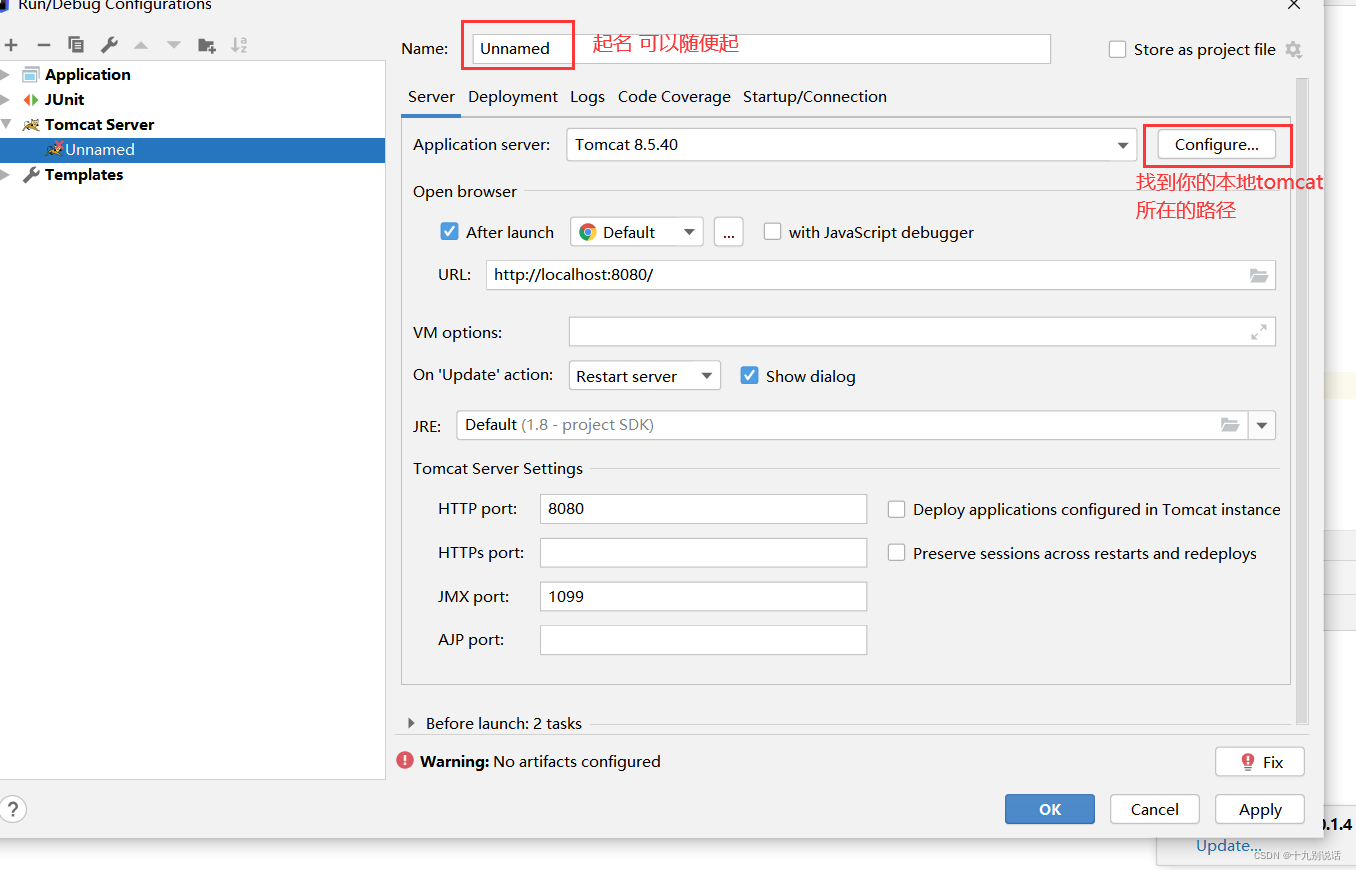This screenshot has height=870, width=1356.
Task: Click the JMX port field showing 1099
Action: coord(703,596)
